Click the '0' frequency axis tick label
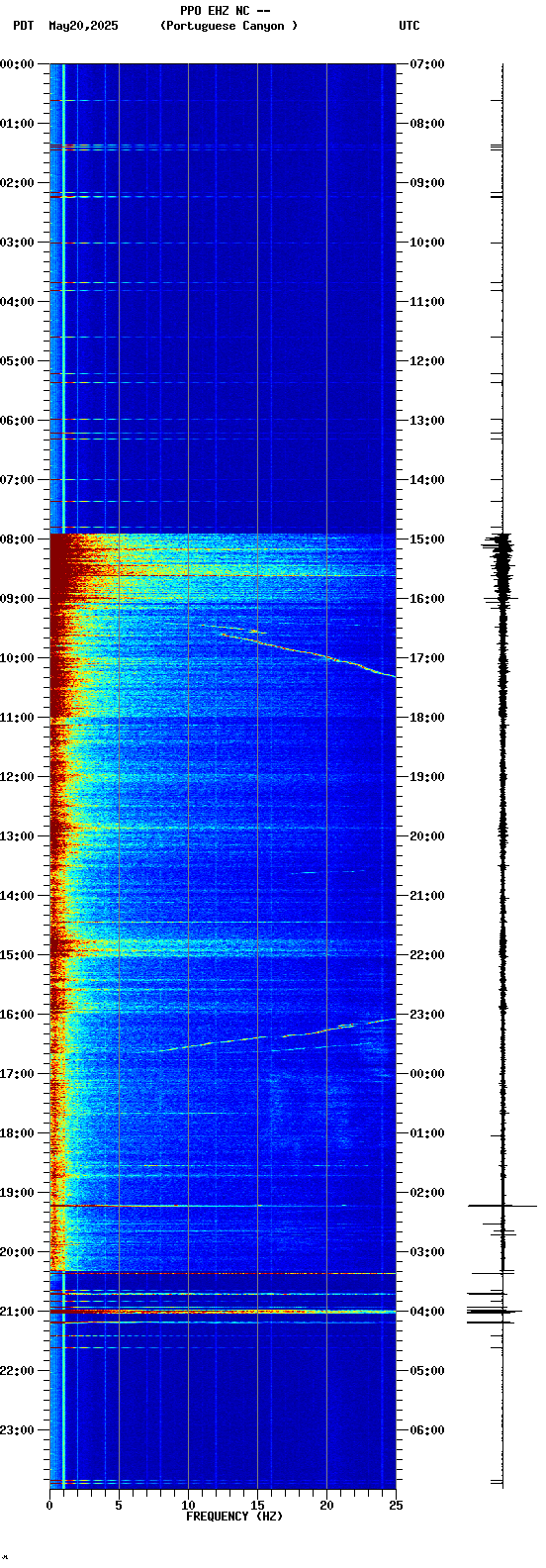546x1568 pixels. pyautogui.click(x=49, y=1506)
